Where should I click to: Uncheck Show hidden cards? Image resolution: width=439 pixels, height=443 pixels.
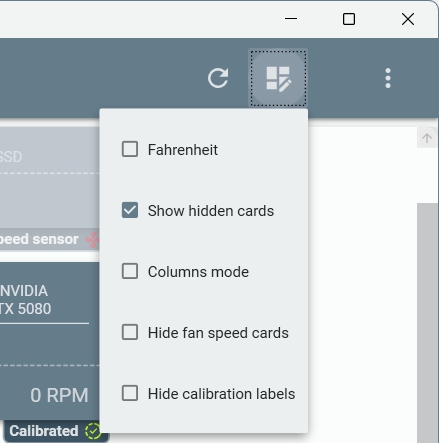(130, 210)
